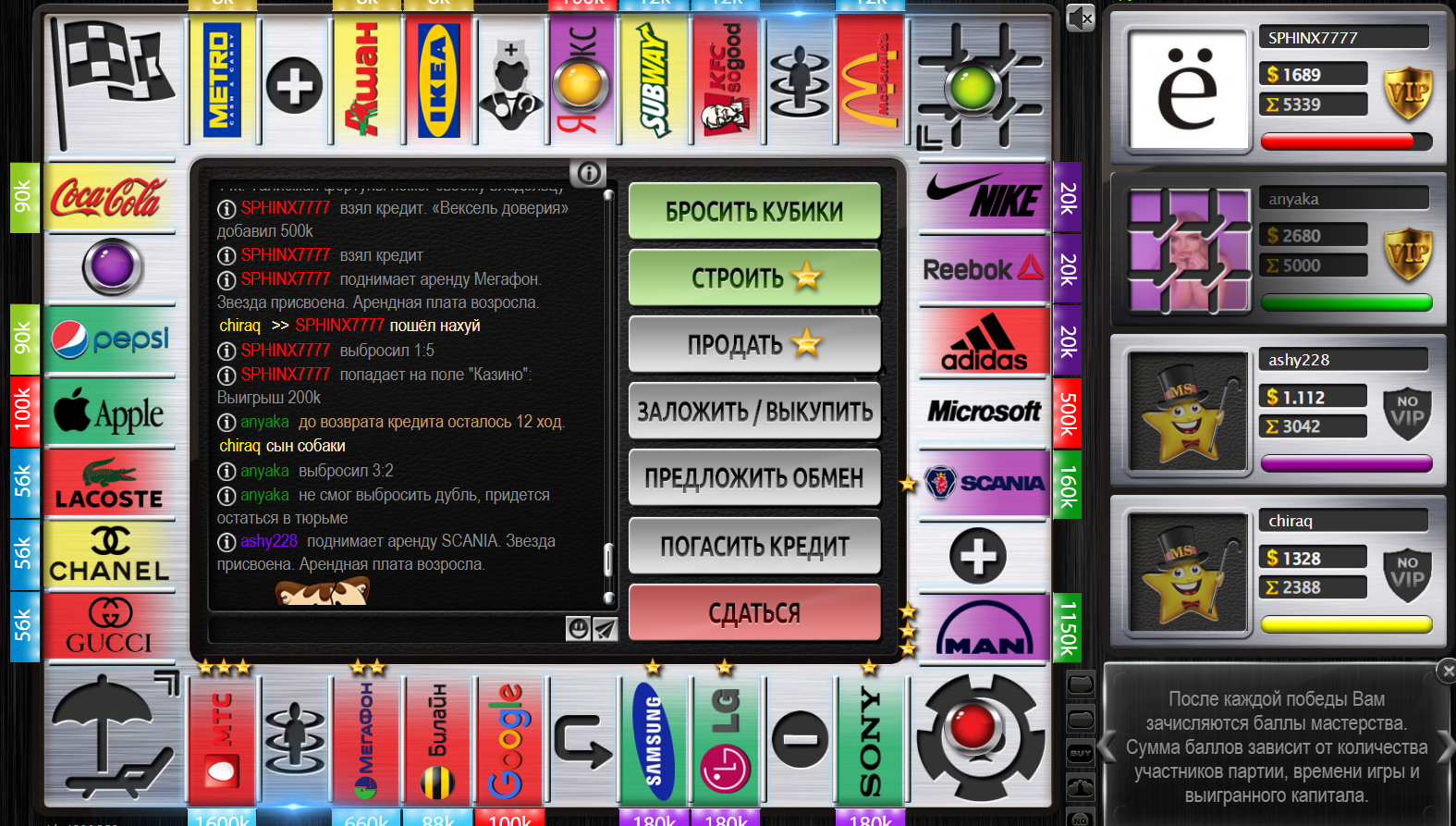
Task: Click chiraq yellow timer bar
Action: [x=1346, y=624]
